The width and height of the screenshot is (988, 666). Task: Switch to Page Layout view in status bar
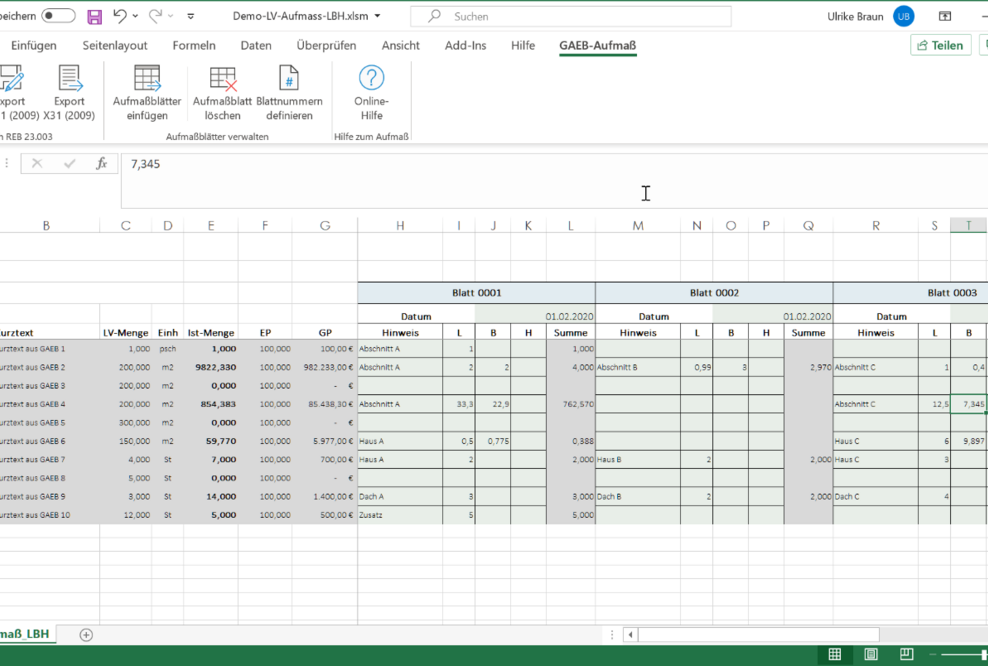click(870, 655)
